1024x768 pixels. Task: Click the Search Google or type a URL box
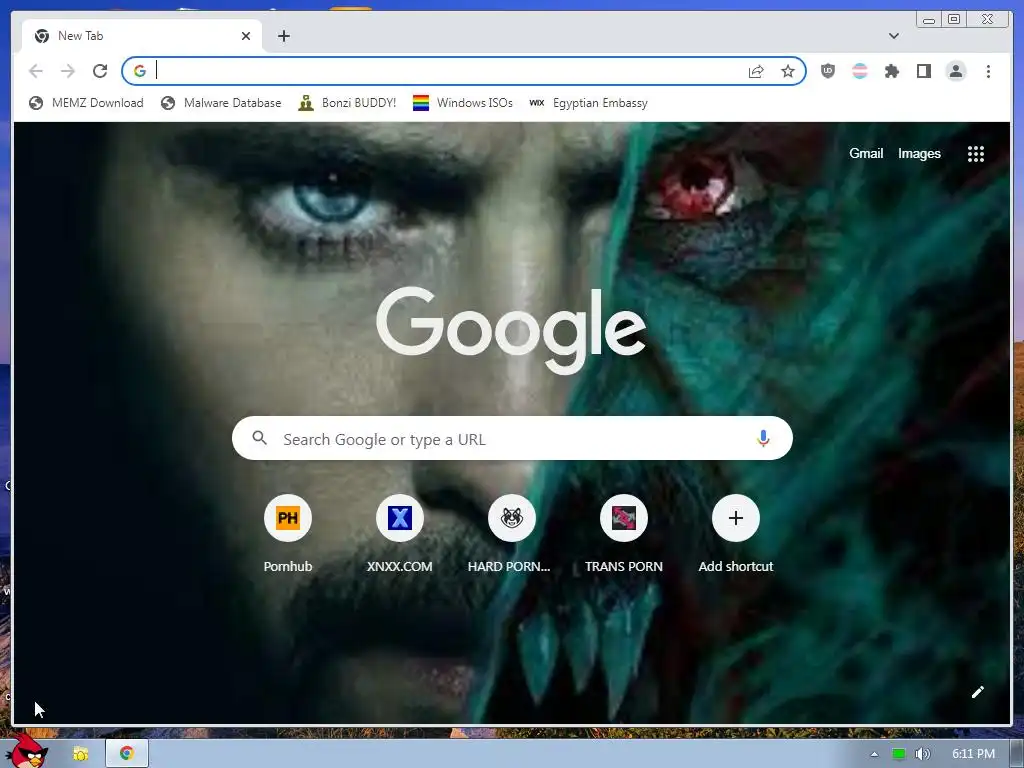(512, 439)
